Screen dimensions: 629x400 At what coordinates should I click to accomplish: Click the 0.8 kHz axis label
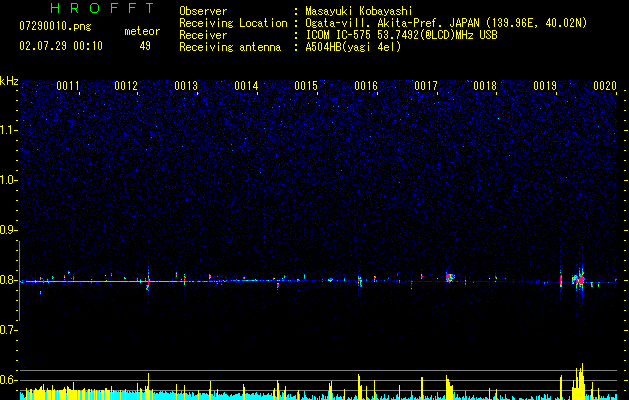point(8,280)
